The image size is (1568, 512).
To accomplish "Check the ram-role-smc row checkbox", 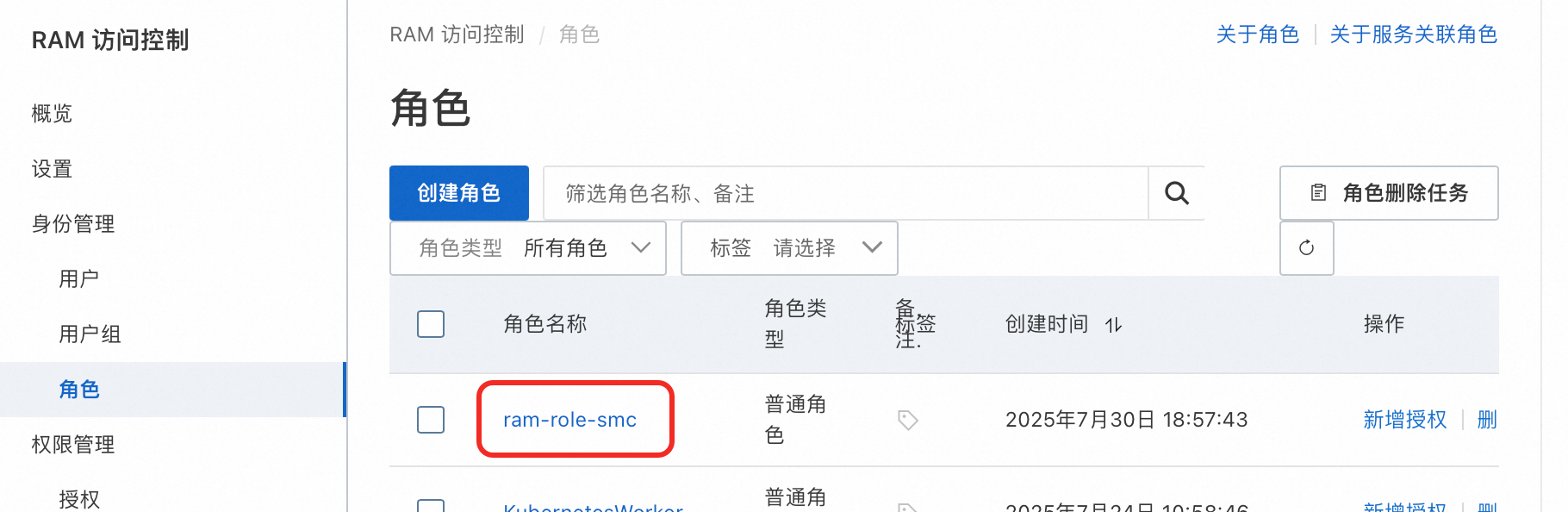I will 431,420.
